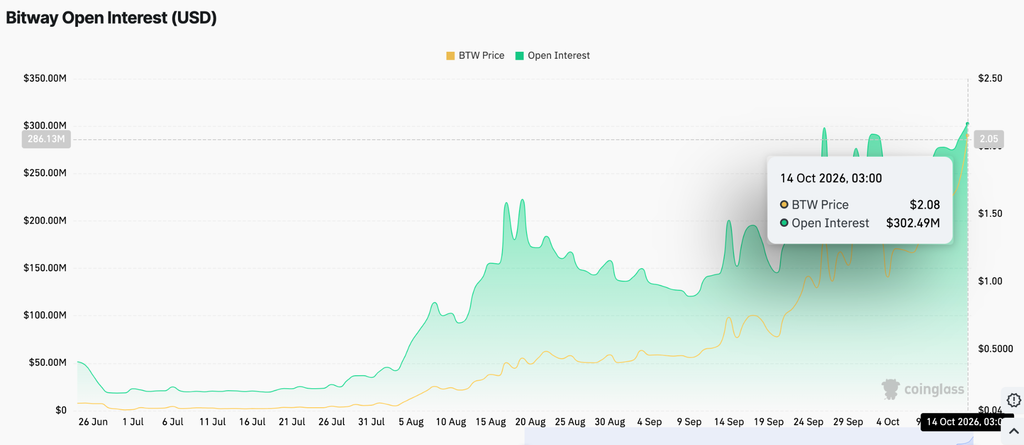
Task: Click the '6 Jul' x-axis date label
Action: pos(172,422)
